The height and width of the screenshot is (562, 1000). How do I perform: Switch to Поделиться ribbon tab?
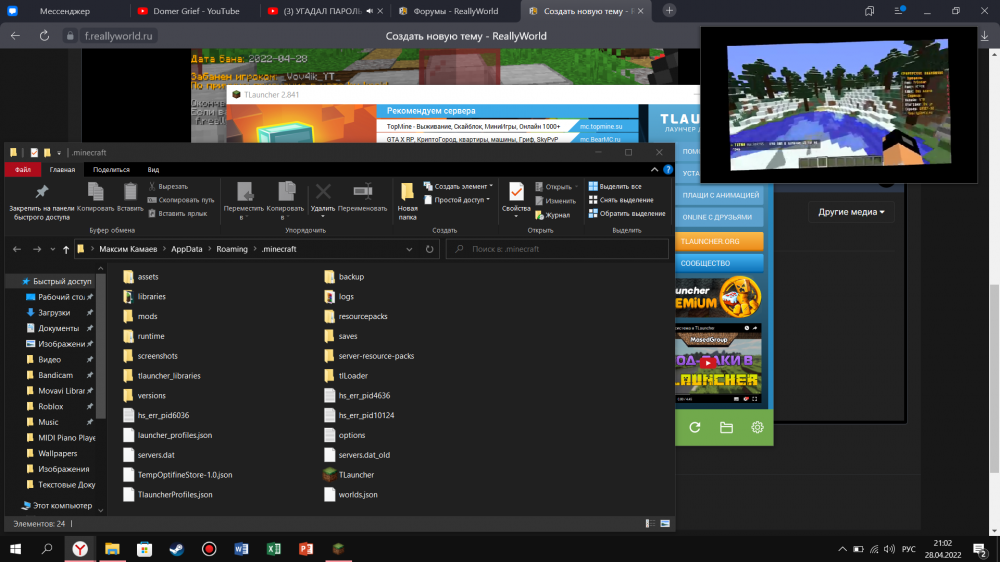[111, 170]
